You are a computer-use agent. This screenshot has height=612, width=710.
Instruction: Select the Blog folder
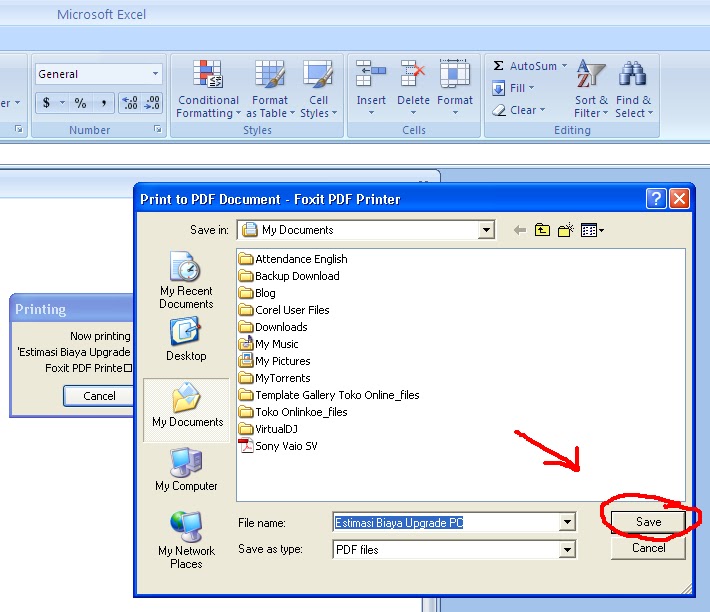(257, 293)
